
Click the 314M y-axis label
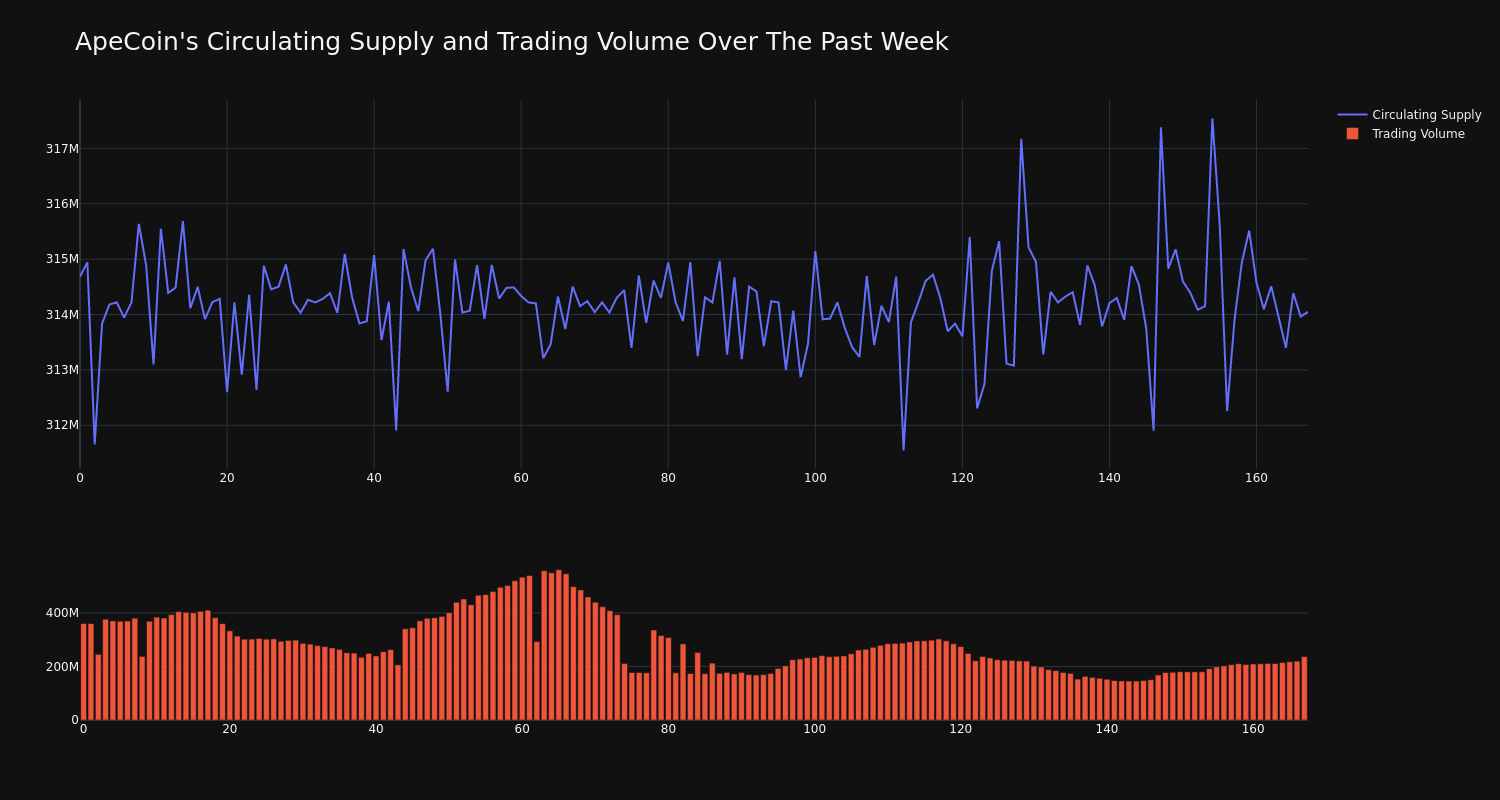[x=62, y=315]
